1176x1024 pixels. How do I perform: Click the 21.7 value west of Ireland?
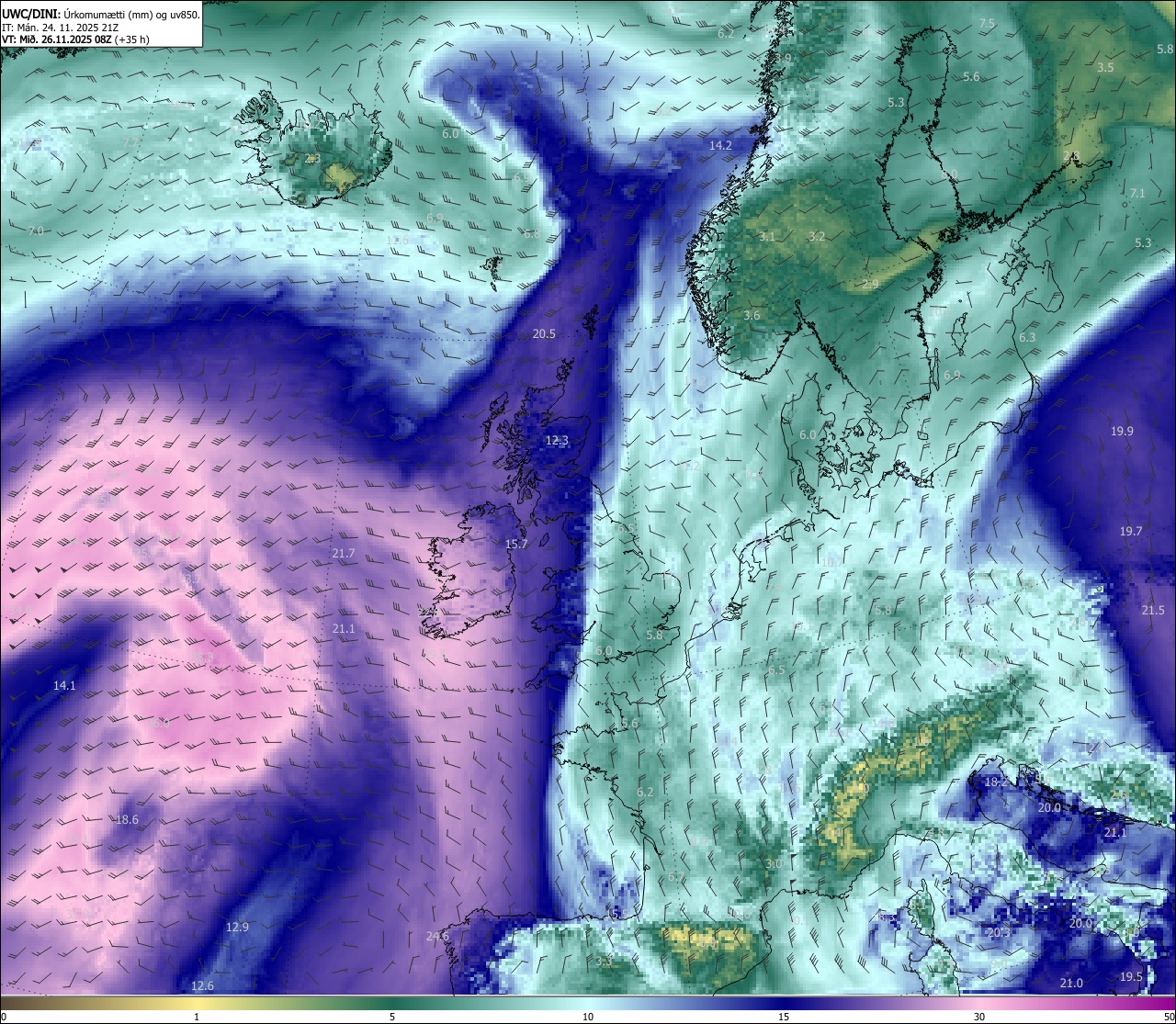point(344,553)
